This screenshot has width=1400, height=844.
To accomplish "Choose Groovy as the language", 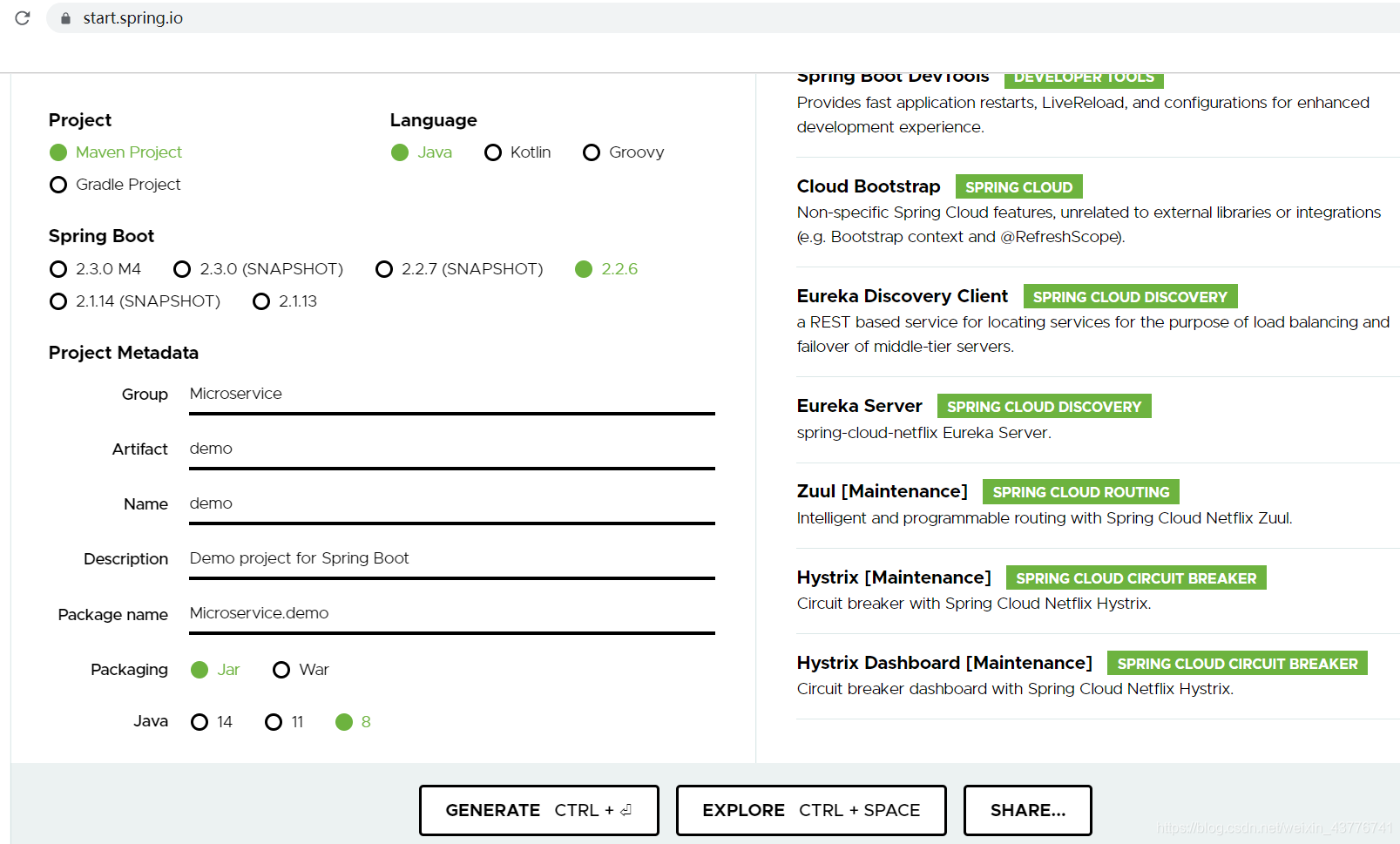I will [623, 152].
